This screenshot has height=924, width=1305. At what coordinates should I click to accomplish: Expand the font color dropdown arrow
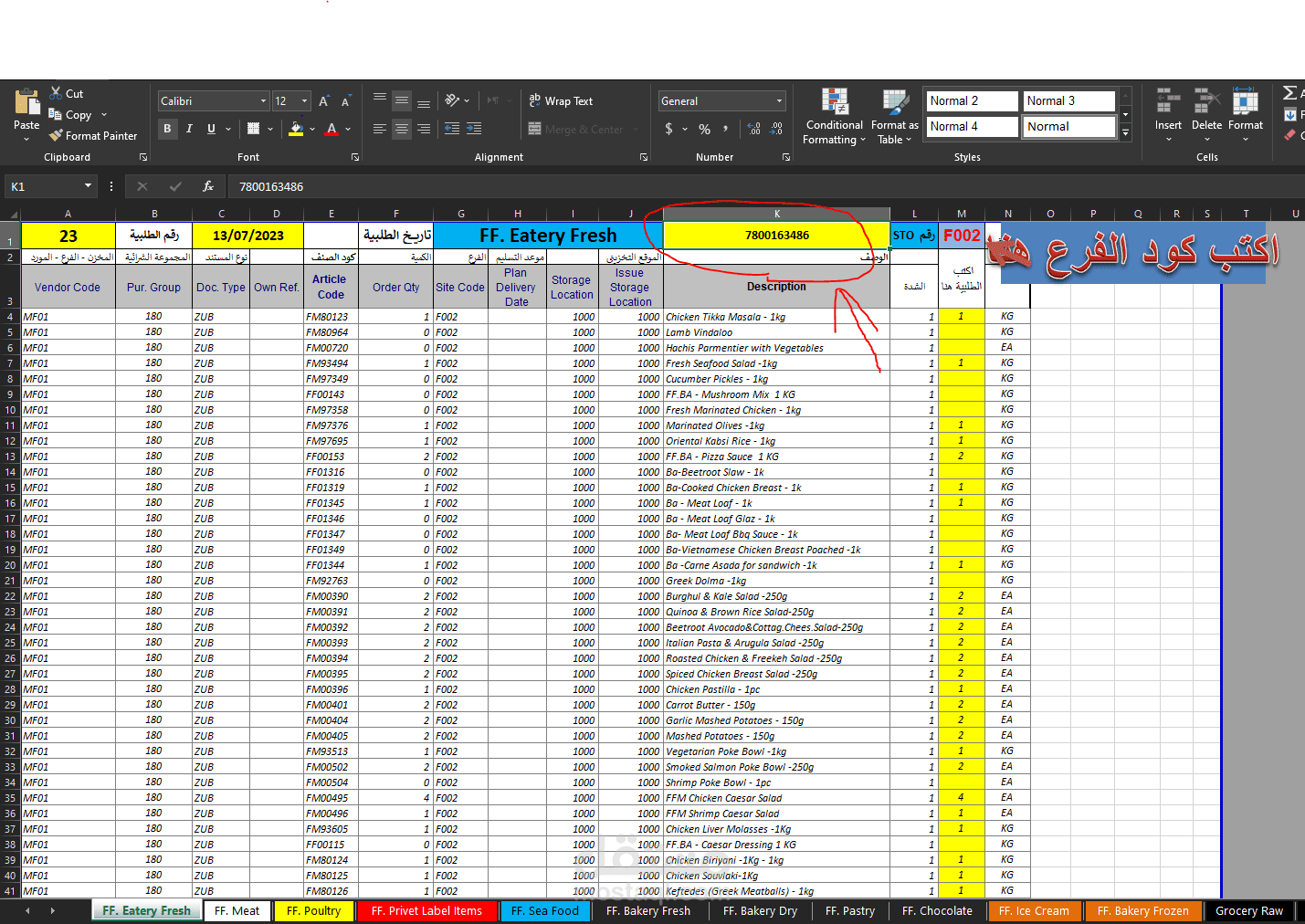350,129
